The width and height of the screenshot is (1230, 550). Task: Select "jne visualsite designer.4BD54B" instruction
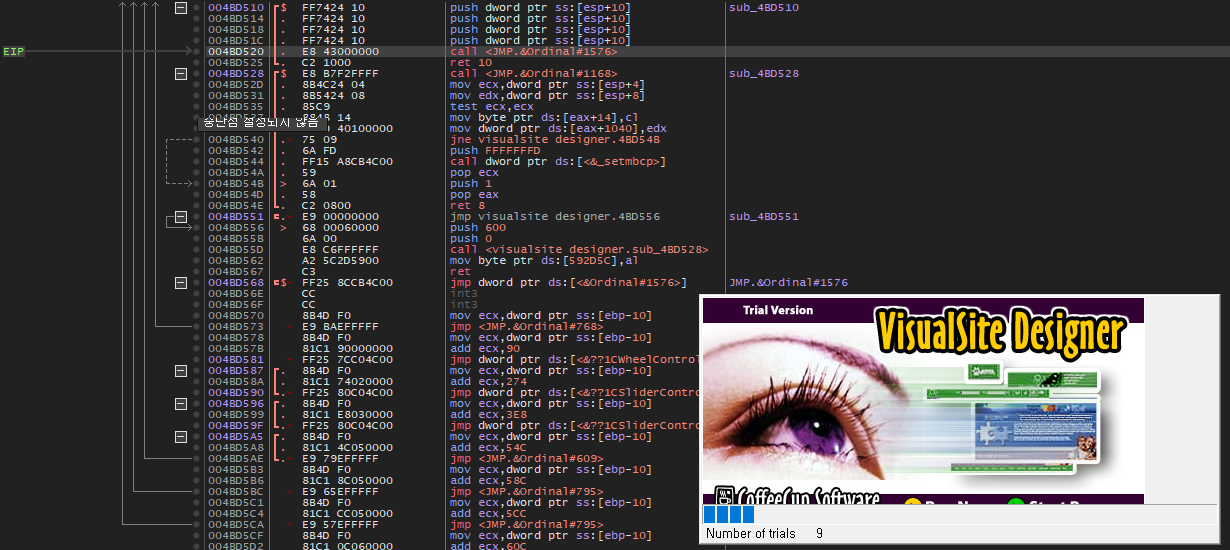[x=555, y=139]
